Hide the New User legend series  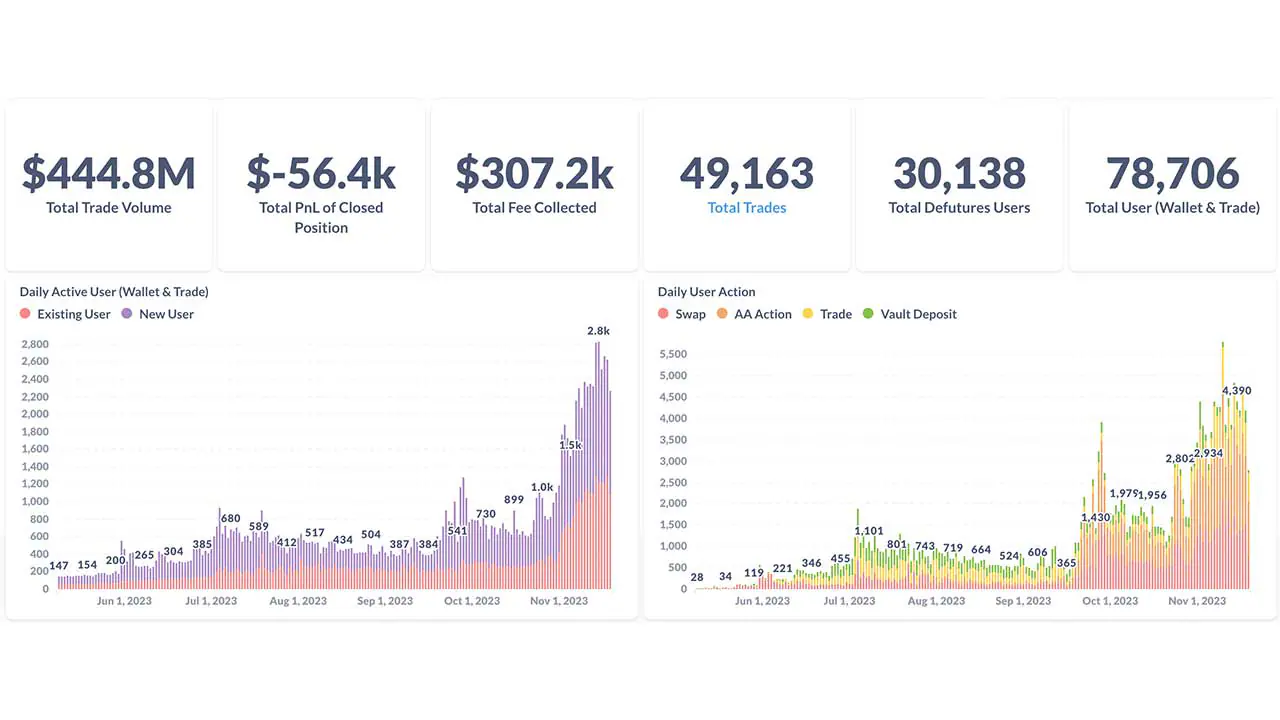(166, 314)
